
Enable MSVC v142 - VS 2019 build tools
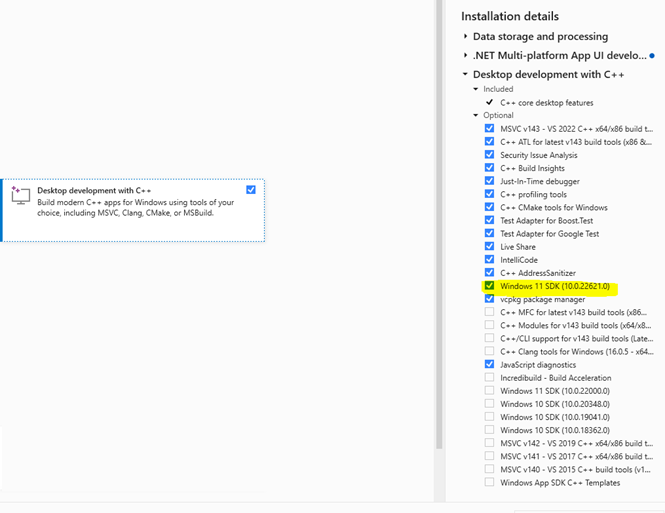(489, 443)
